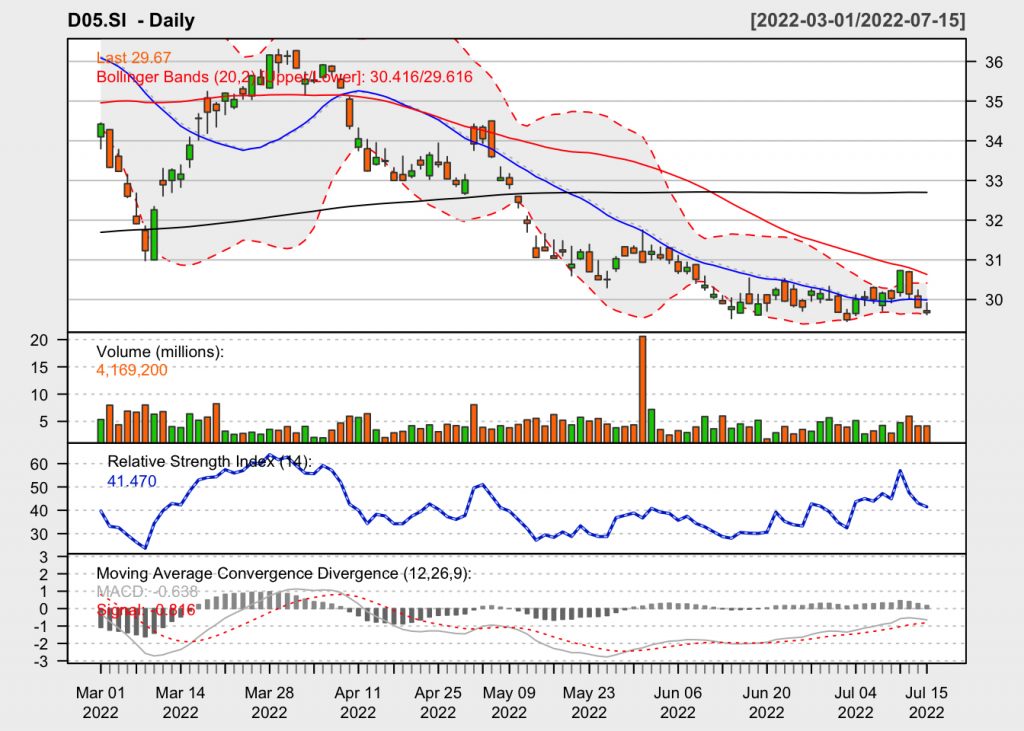Click the 36 price axis label
The width and height of the screenshot is (1024, 731).
pyautogui.click(x=994, y=62)
